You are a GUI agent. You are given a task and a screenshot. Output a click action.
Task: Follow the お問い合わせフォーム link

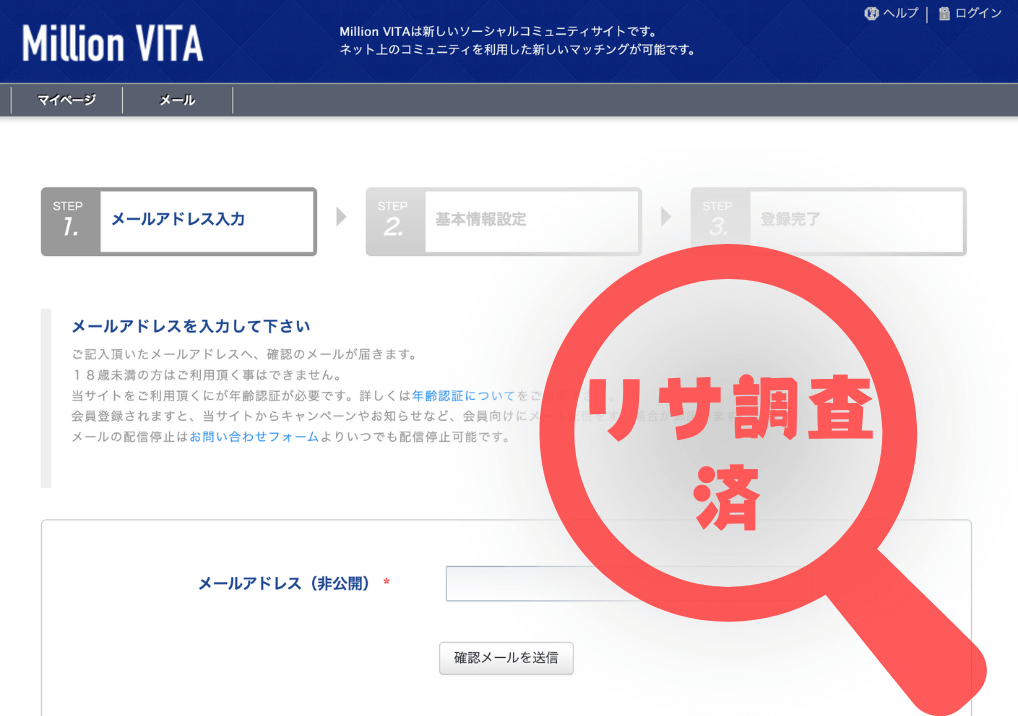click(254, 437)
